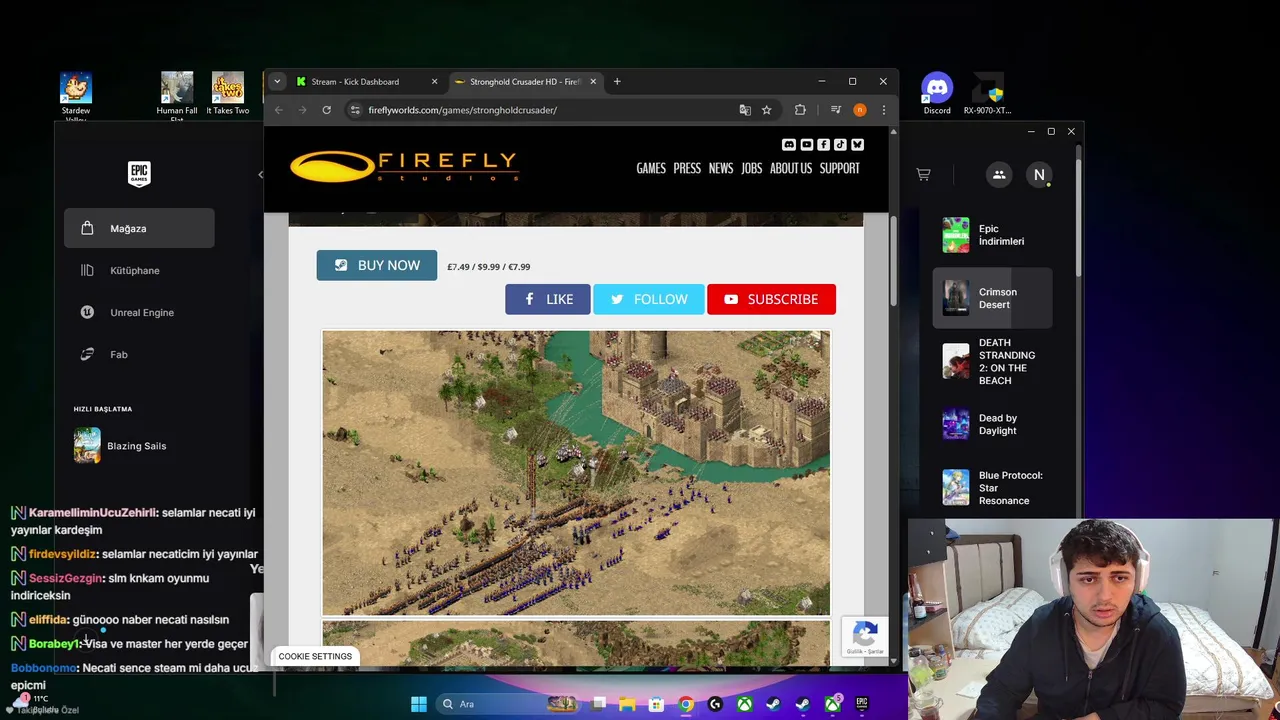The height and width of the screenshot is (720, 1280).
Task: View site information icon in address bar
Action: 354,110
